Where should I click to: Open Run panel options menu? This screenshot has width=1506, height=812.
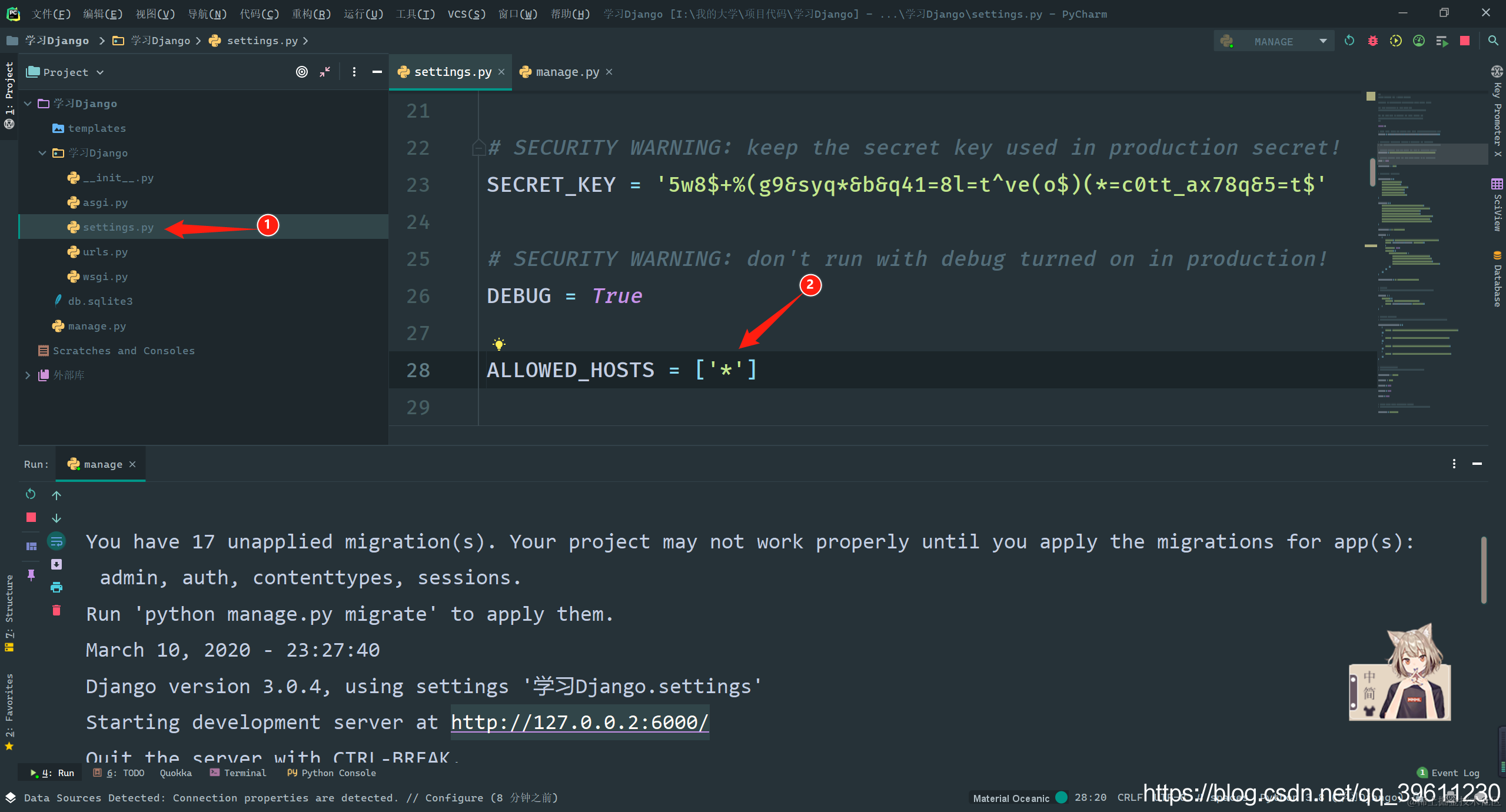[1454, 464]
